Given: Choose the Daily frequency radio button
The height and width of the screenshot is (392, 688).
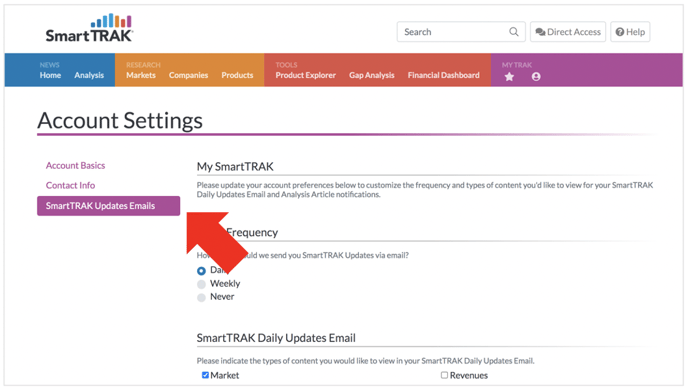Looking at the screenshot, I should tap(201, 271).
